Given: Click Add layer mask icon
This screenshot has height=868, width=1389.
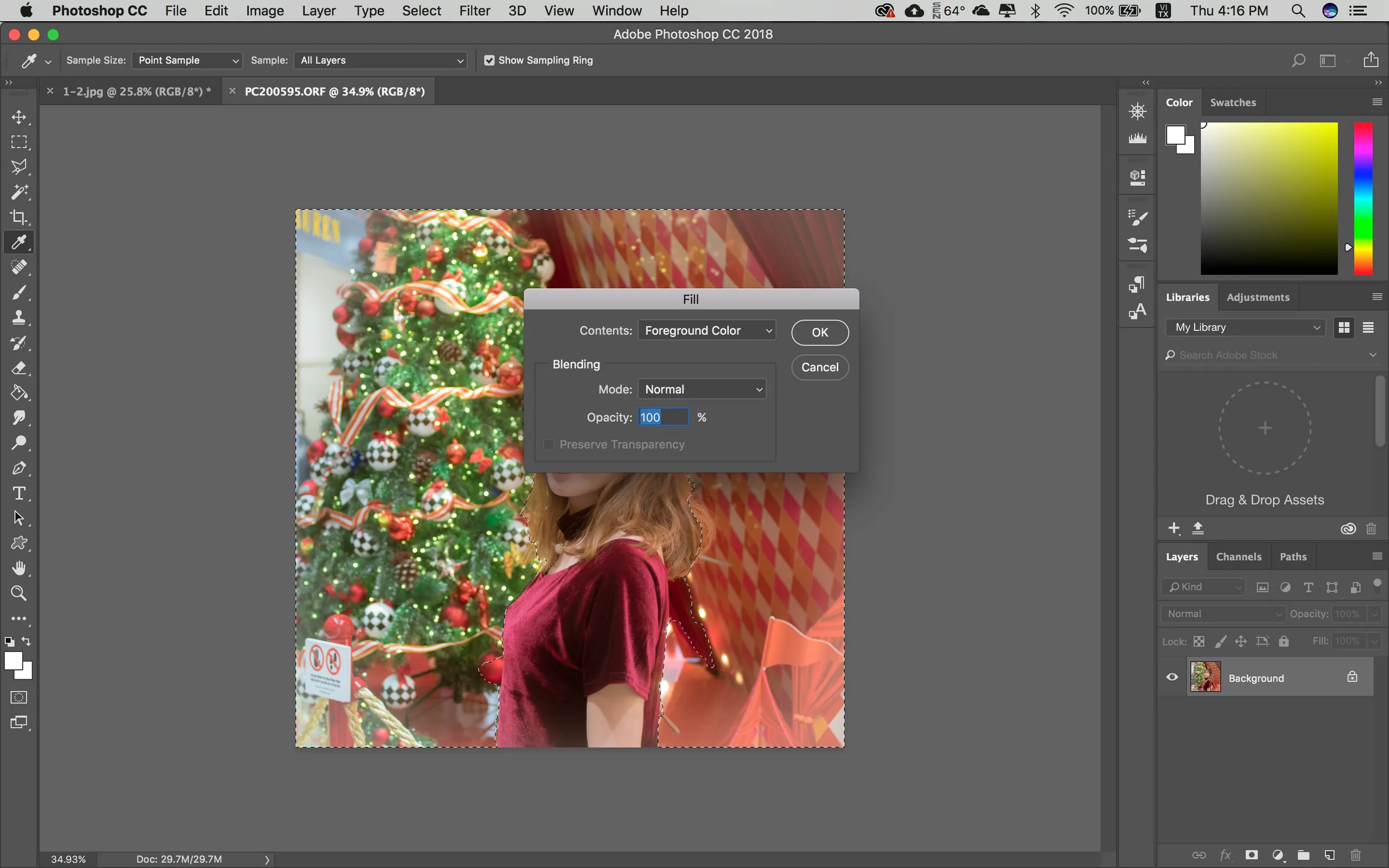Looking at the screenshot, I should [1252, 856].
